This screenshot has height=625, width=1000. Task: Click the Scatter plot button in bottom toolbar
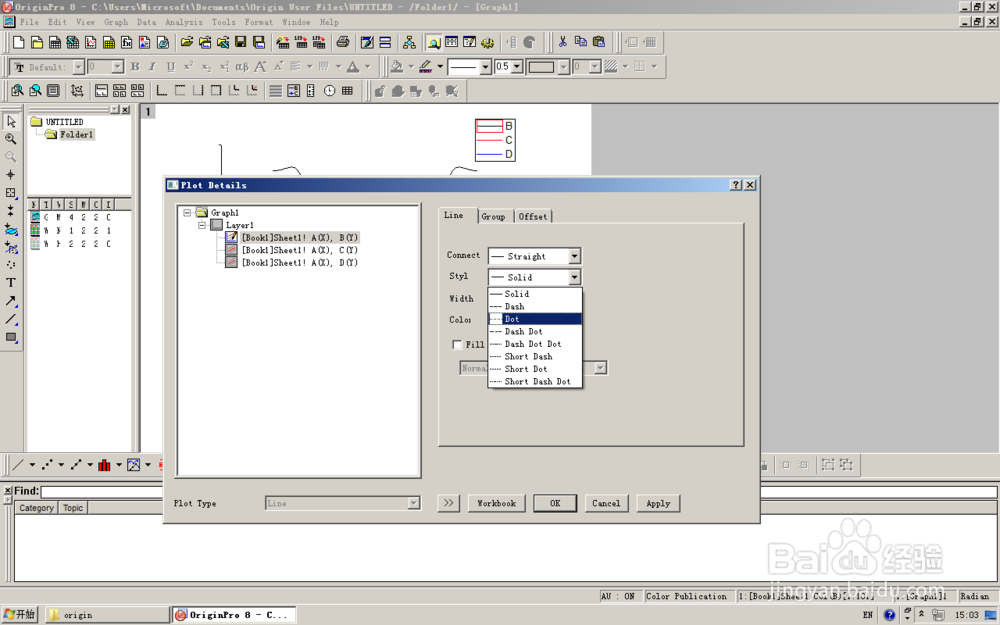coord(47,465)
